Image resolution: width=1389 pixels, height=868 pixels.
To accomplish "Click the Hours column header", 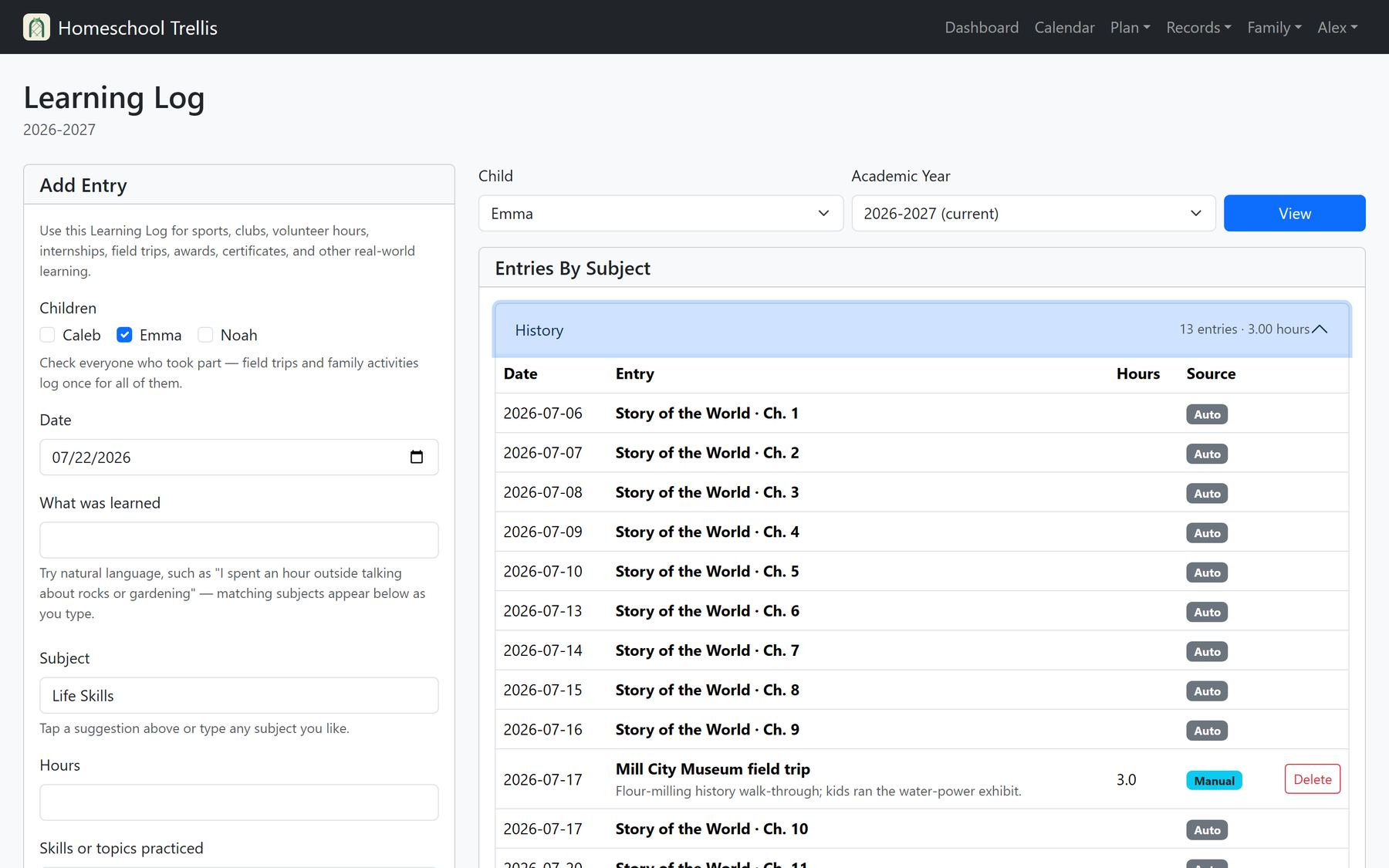I will tap(1137, 373).
